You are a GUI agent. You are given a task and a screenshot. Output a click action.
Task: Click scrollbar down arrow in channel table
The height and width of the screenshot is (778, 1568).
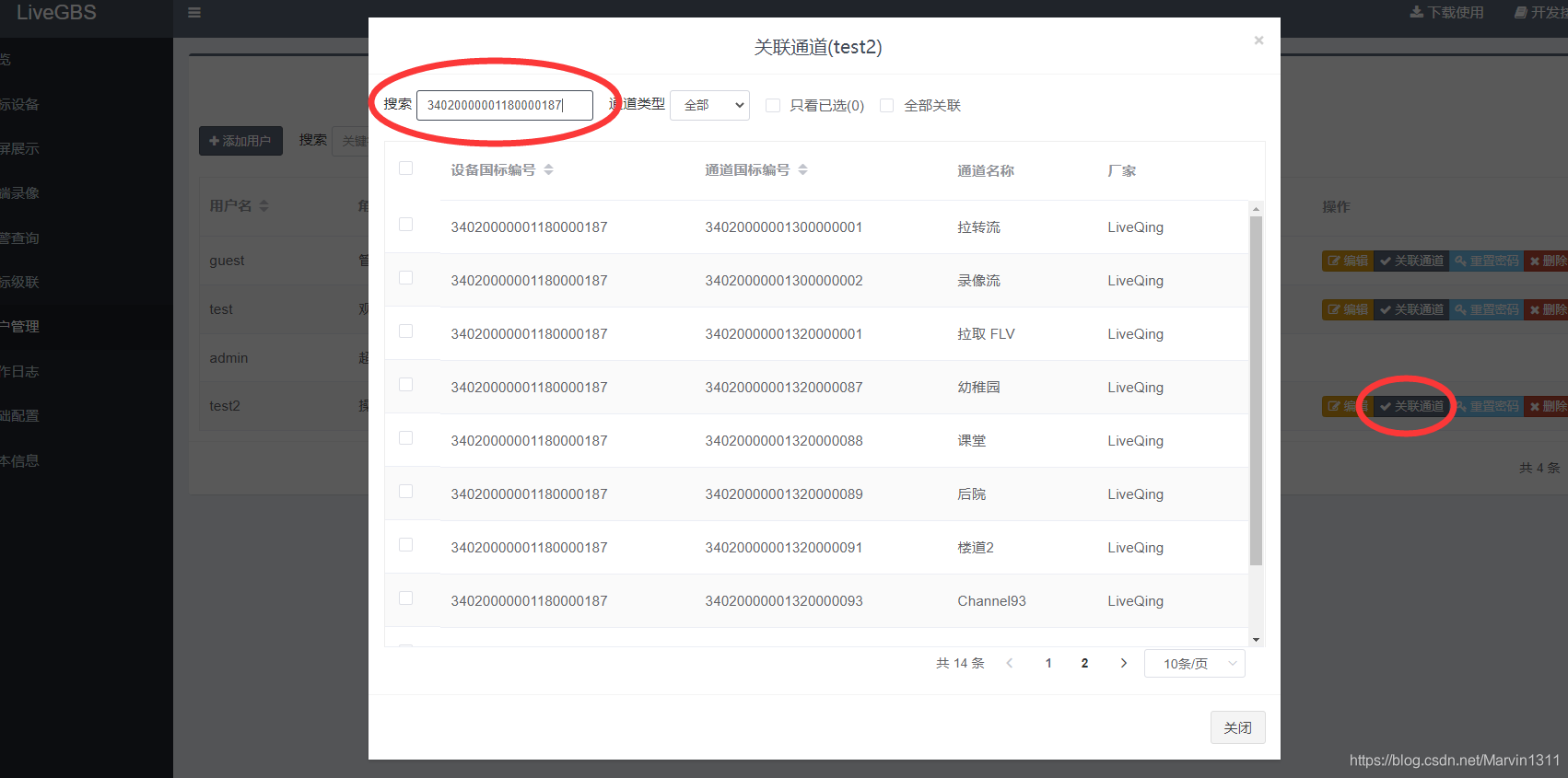pos(1256,640)
